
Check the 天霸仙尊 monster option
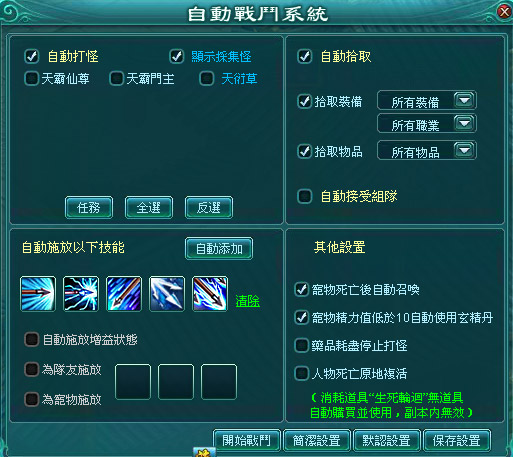click(32, 79)
